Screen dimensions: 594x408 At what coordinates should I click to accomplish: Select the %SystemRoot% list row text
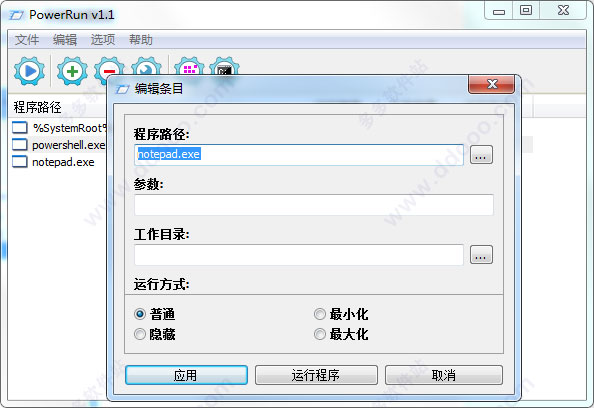click(70, 128)
